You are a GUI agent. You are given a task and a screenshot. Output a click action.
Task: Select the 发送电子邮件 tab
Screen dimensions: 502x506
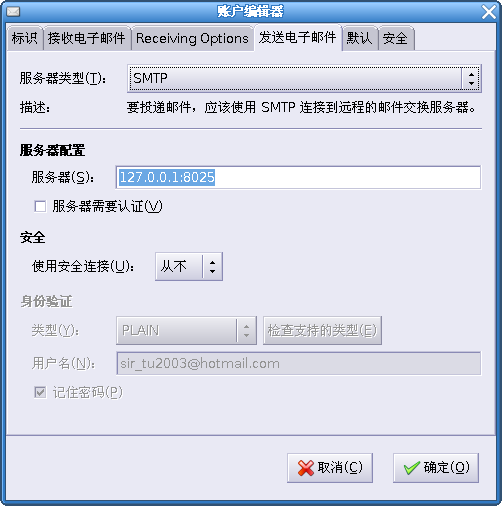click(298, 37)
